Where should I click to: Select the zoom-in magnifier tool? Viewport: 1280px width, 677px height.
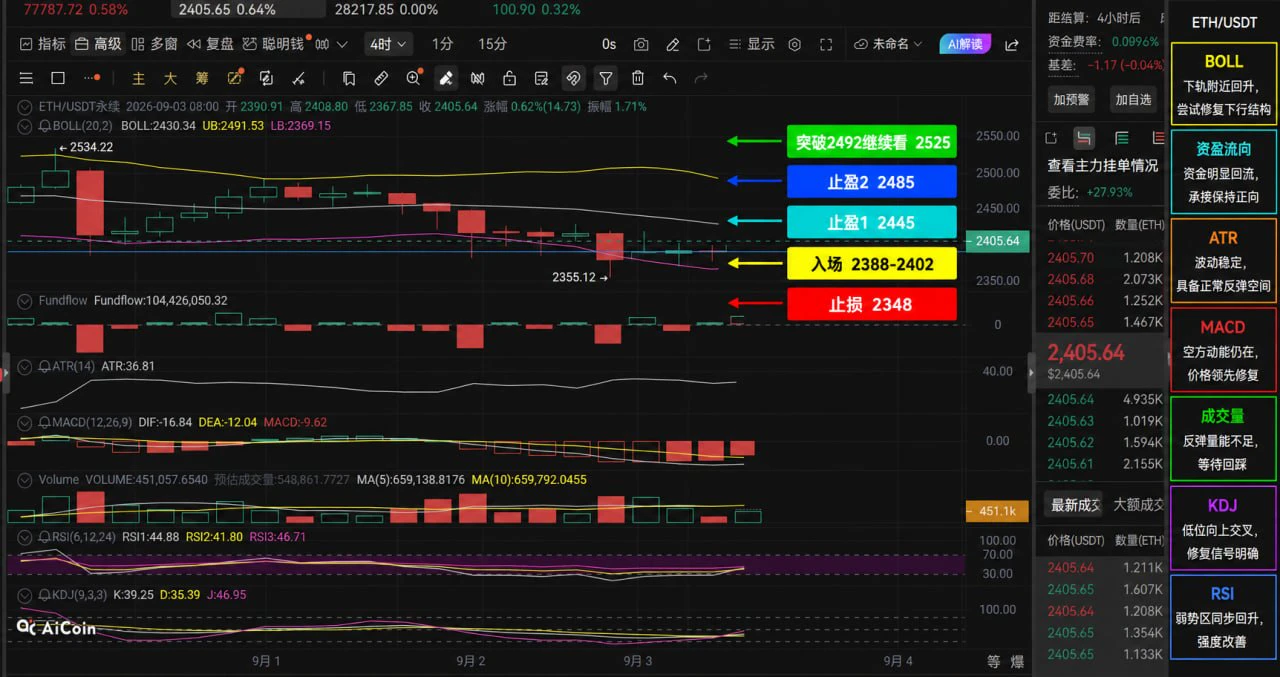414,78
